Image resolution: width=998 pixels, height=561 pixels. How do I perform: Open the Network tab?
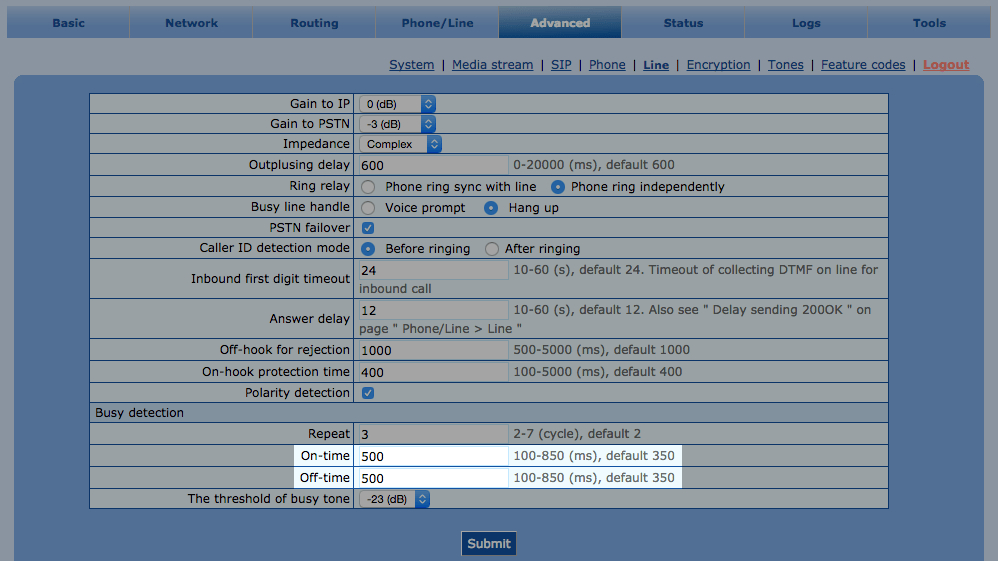coord(191,23)
